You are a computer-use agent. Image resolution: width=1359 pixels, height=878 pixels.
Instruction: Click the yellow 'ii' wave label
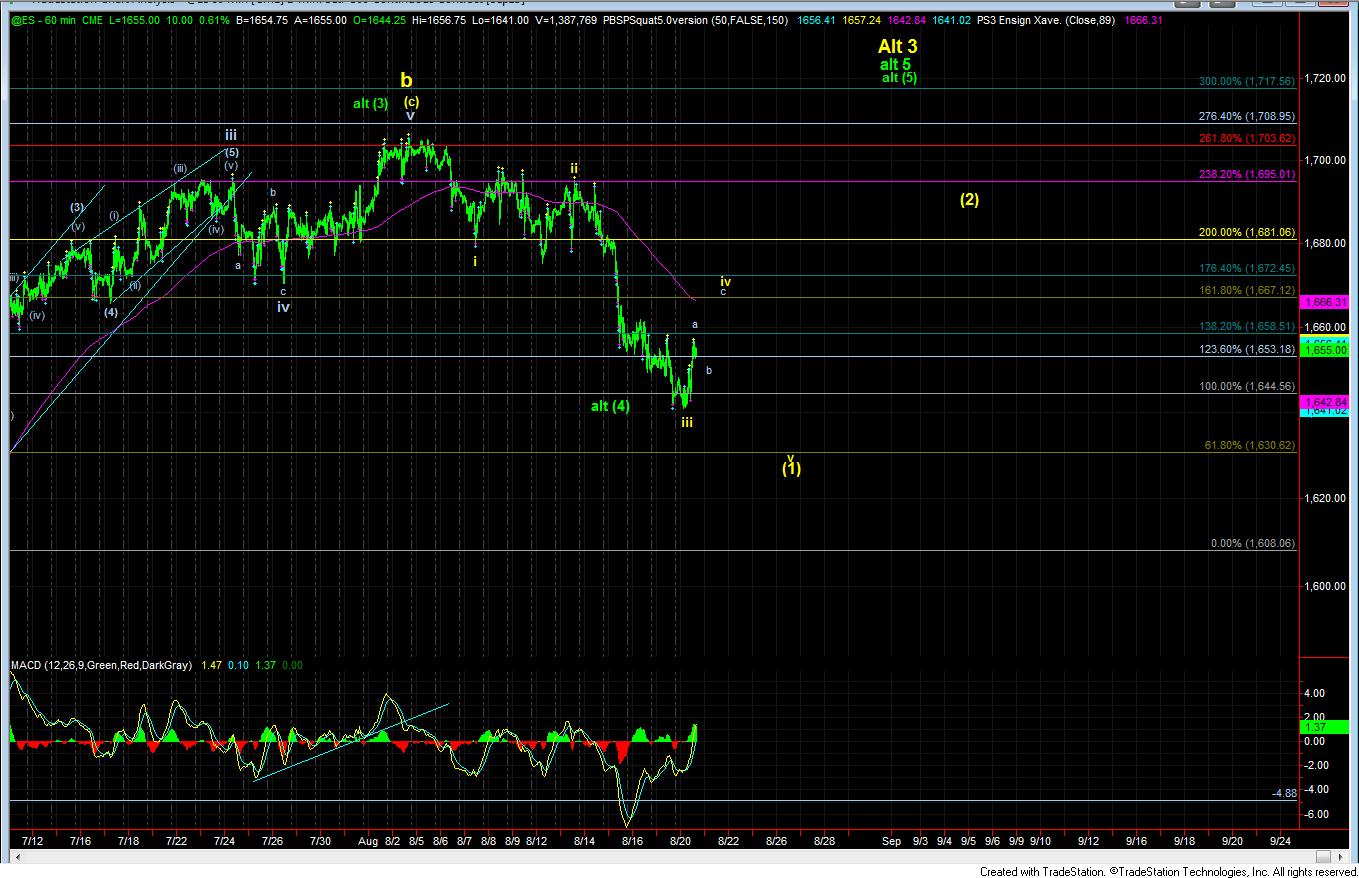tap(575, 169)
